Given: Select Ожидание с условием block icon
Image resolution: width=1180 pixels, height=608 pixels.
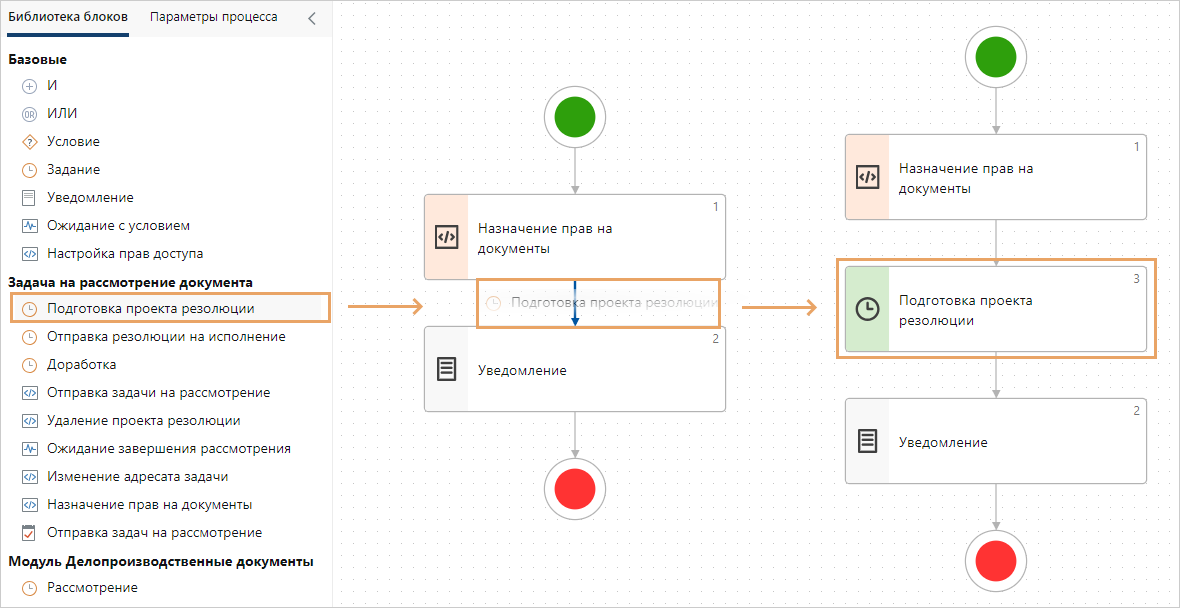Looking at the screenshot, I should click(x=29, y=226).
